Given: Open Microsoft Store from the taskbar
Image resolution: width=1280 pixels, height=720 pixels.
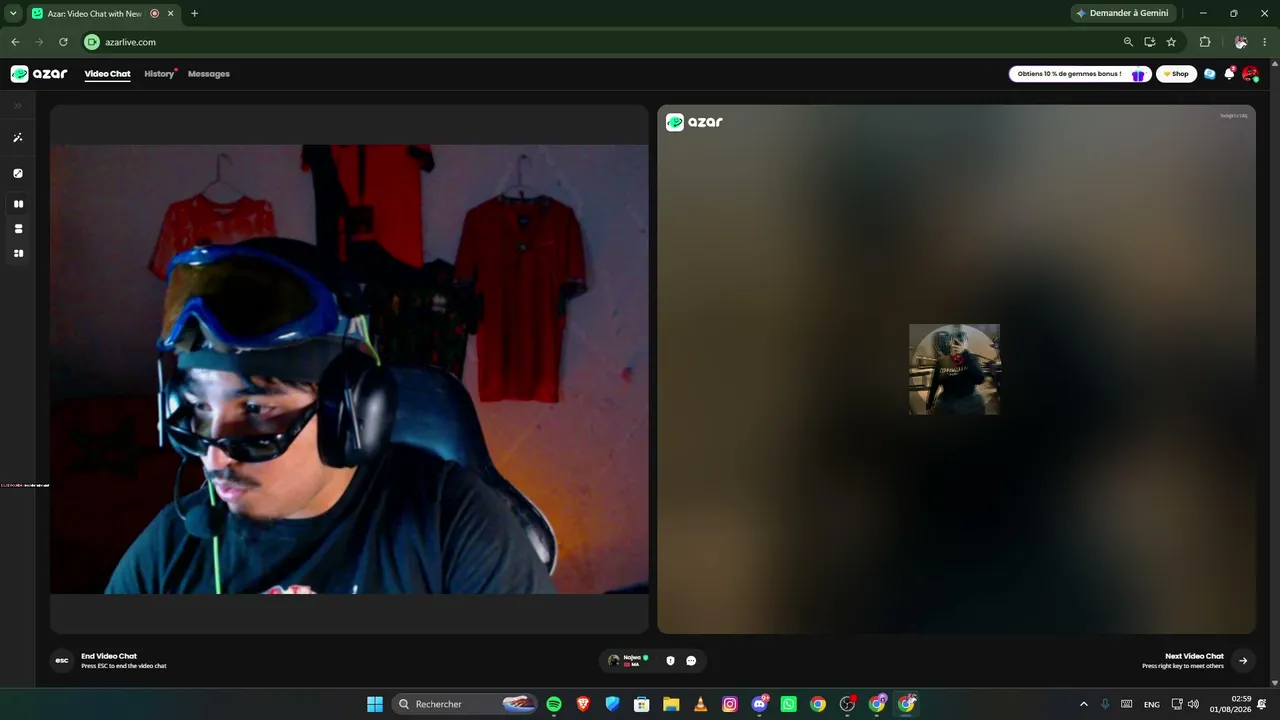Looking at the screenshot, I should pos(642,704).
